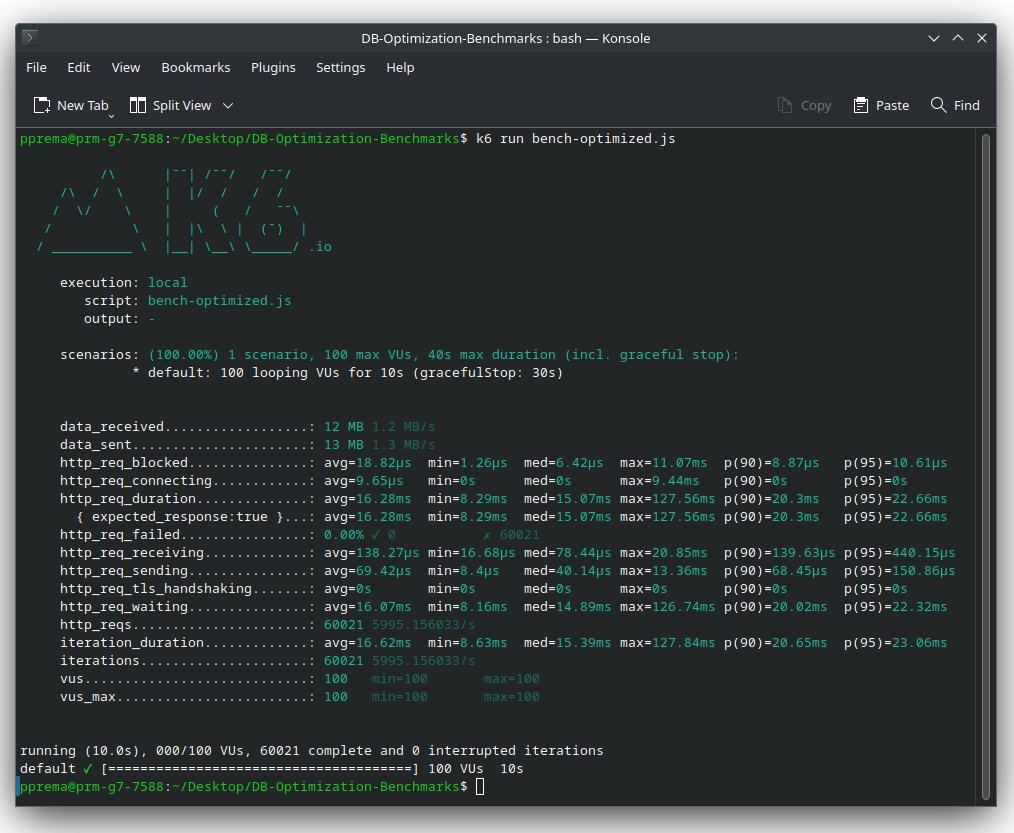Expand the Split View dropdown arrow
Viewport: 1014px width, 833px height.
(x=228, y=105)
